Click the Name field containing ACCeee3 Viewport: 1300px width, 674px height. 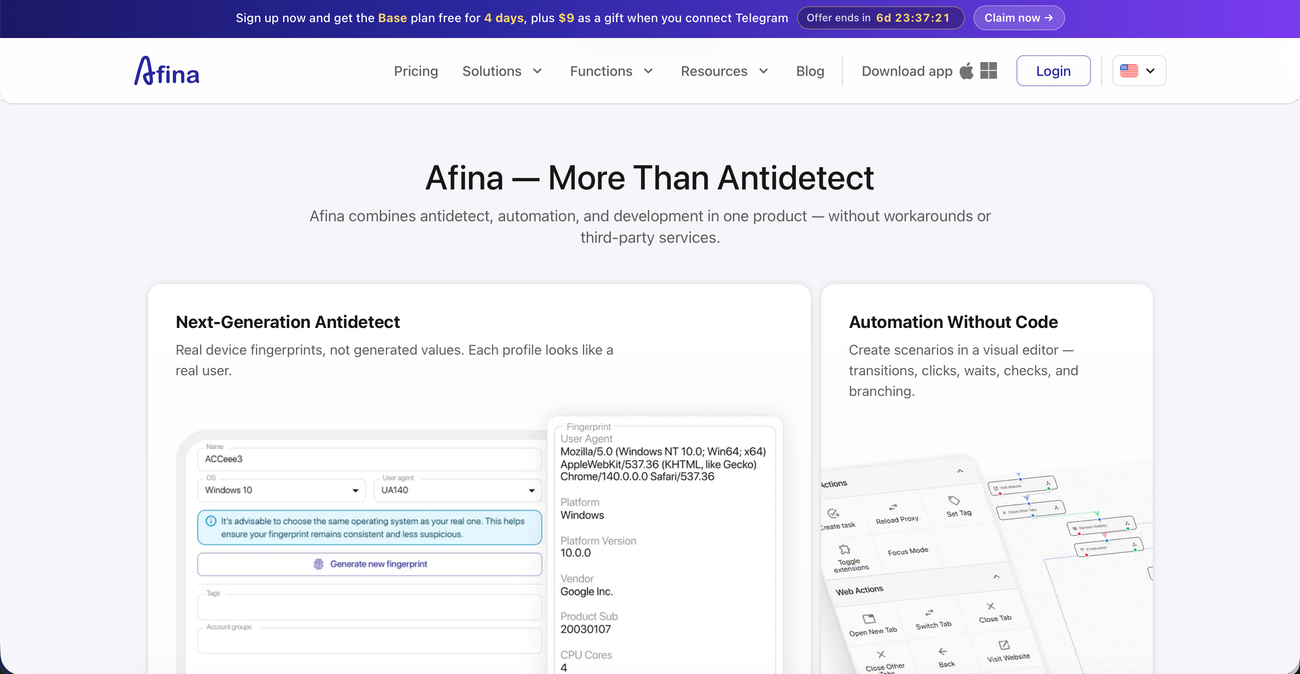click(370, 459)
